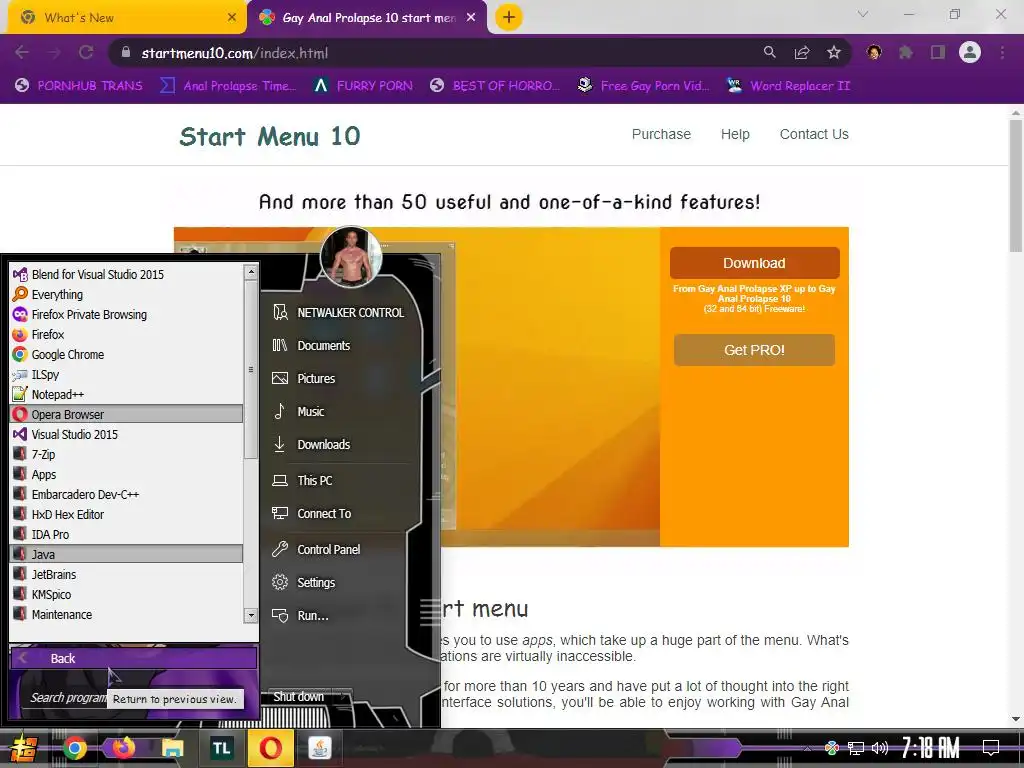Open Word Replacer II bookmark

(788, 86)
